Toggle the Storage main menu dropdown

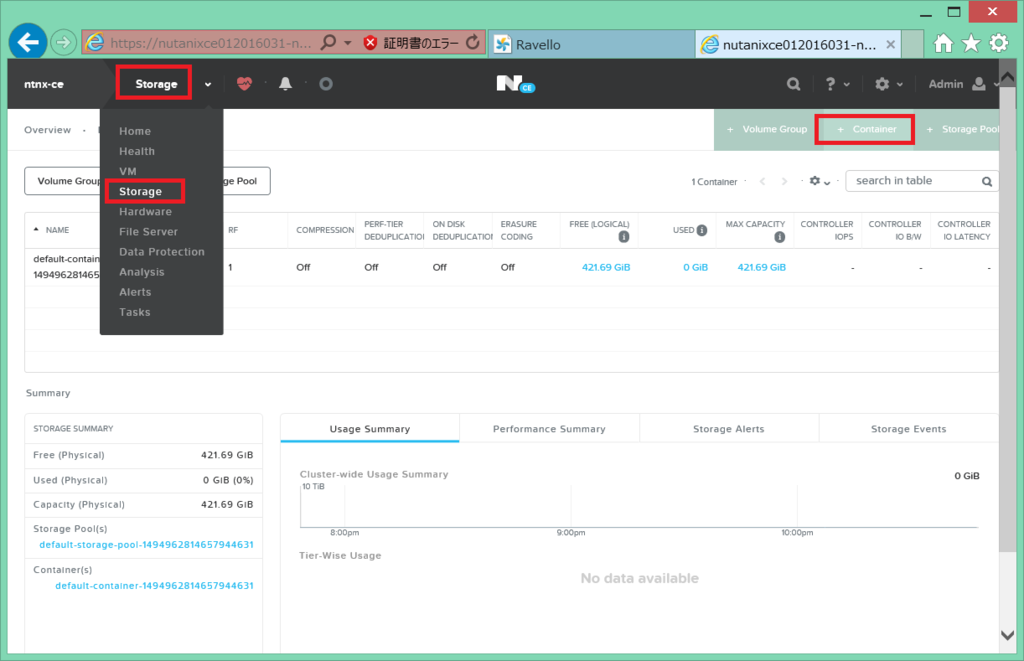point(155,84)
